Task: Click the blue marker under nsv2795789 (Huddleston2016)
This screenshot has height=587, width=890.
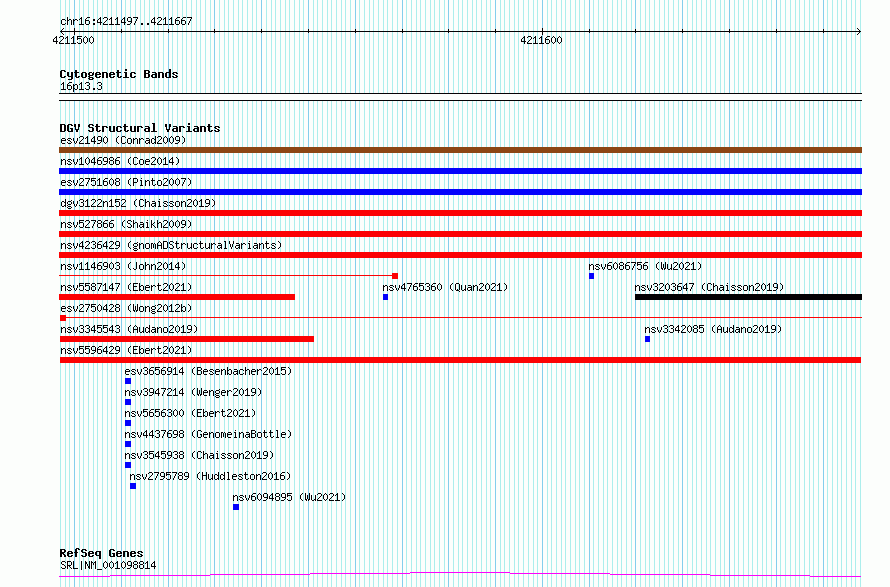Action: pyautogui.click(x=133, y=486)
